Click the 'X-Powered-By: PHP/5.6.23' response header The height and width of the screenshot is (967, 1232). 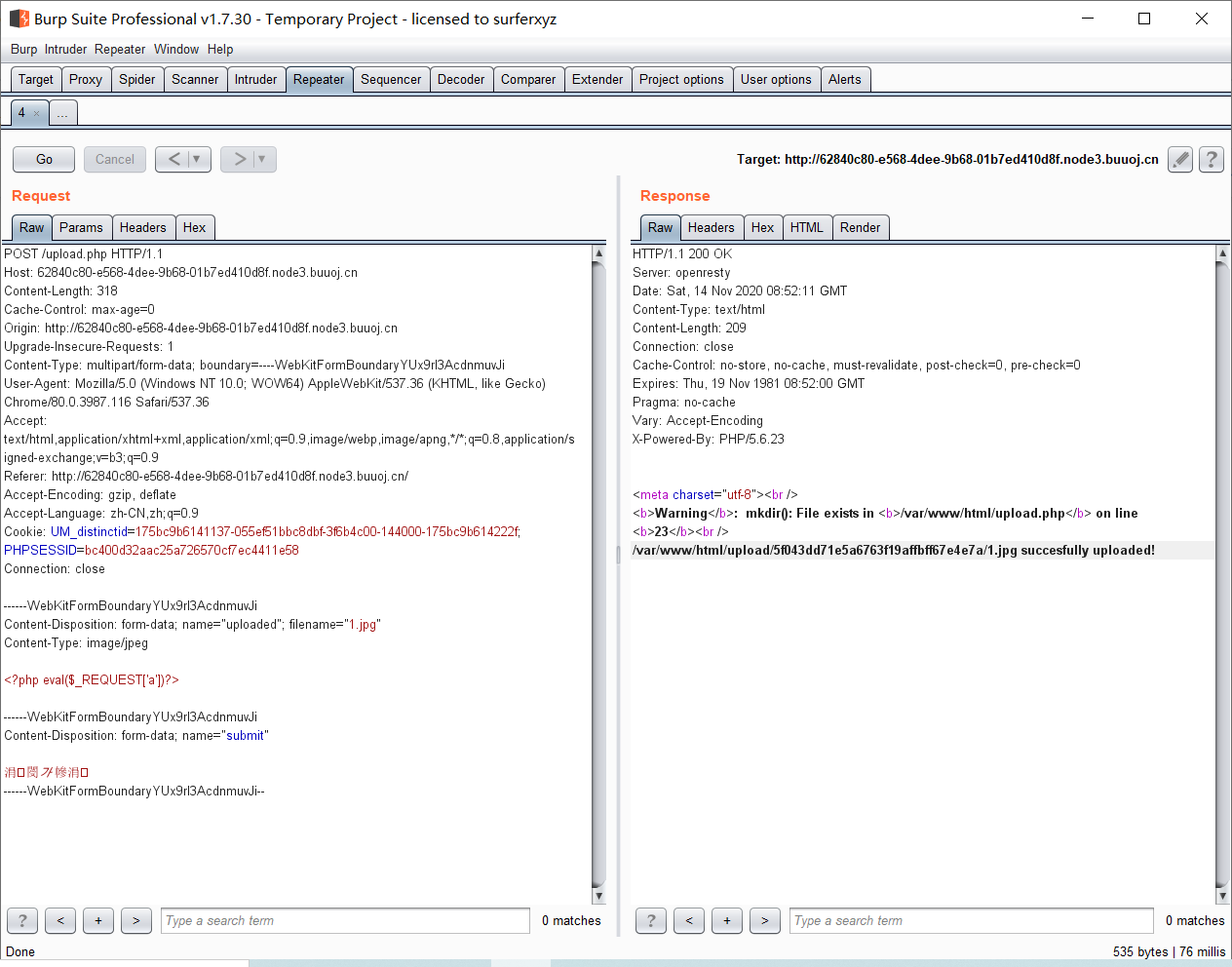tap(709, 439)
